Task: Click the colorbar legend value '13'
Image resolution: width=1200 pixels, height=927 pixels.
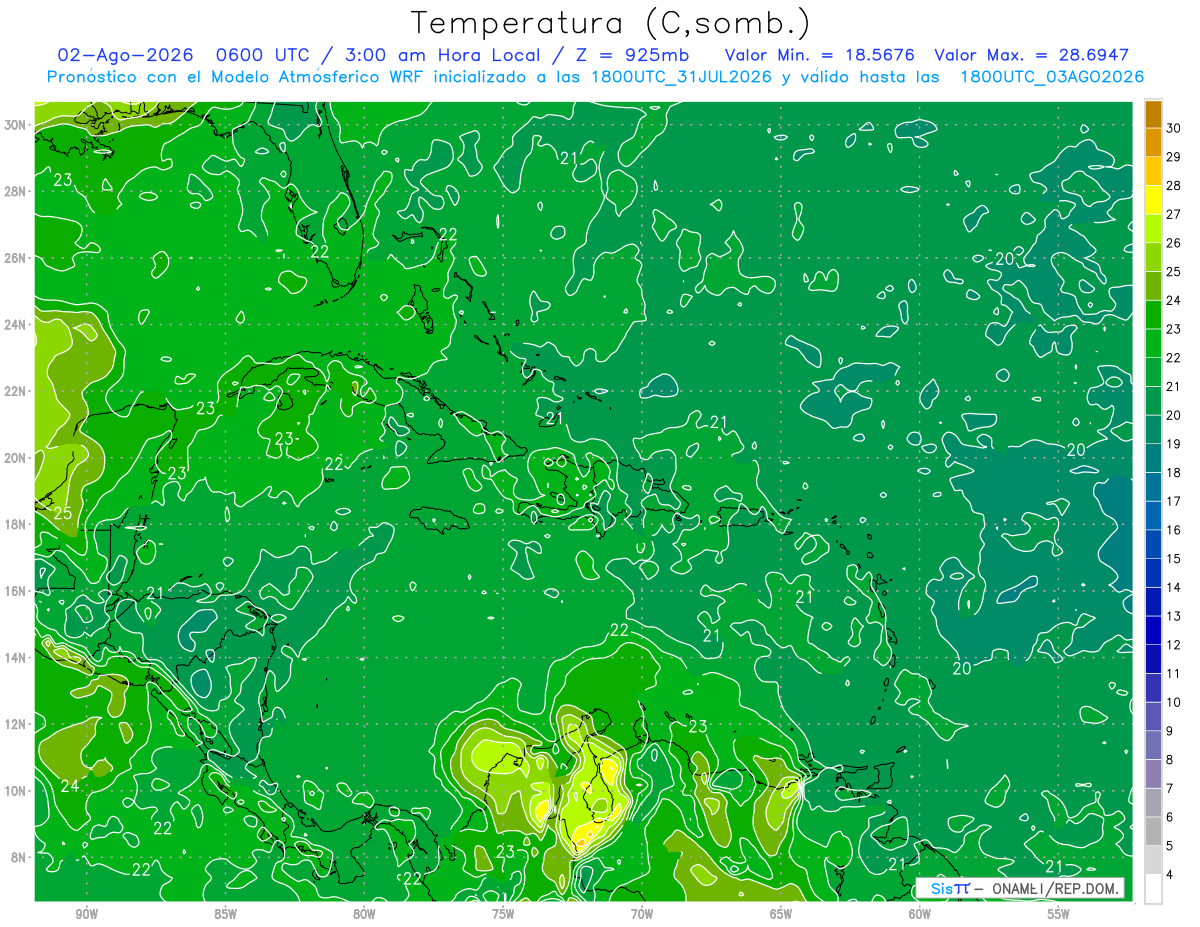Action: [1173, 616]
